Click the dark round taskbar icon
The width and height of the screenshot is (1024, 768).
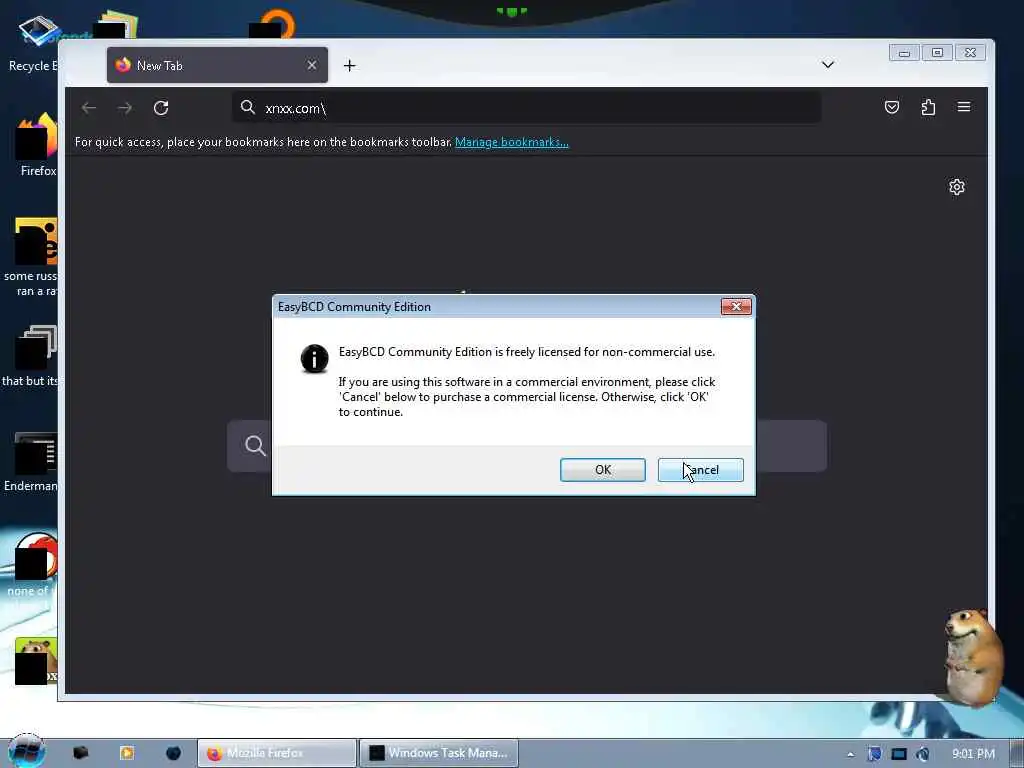(x=173, y=753)
